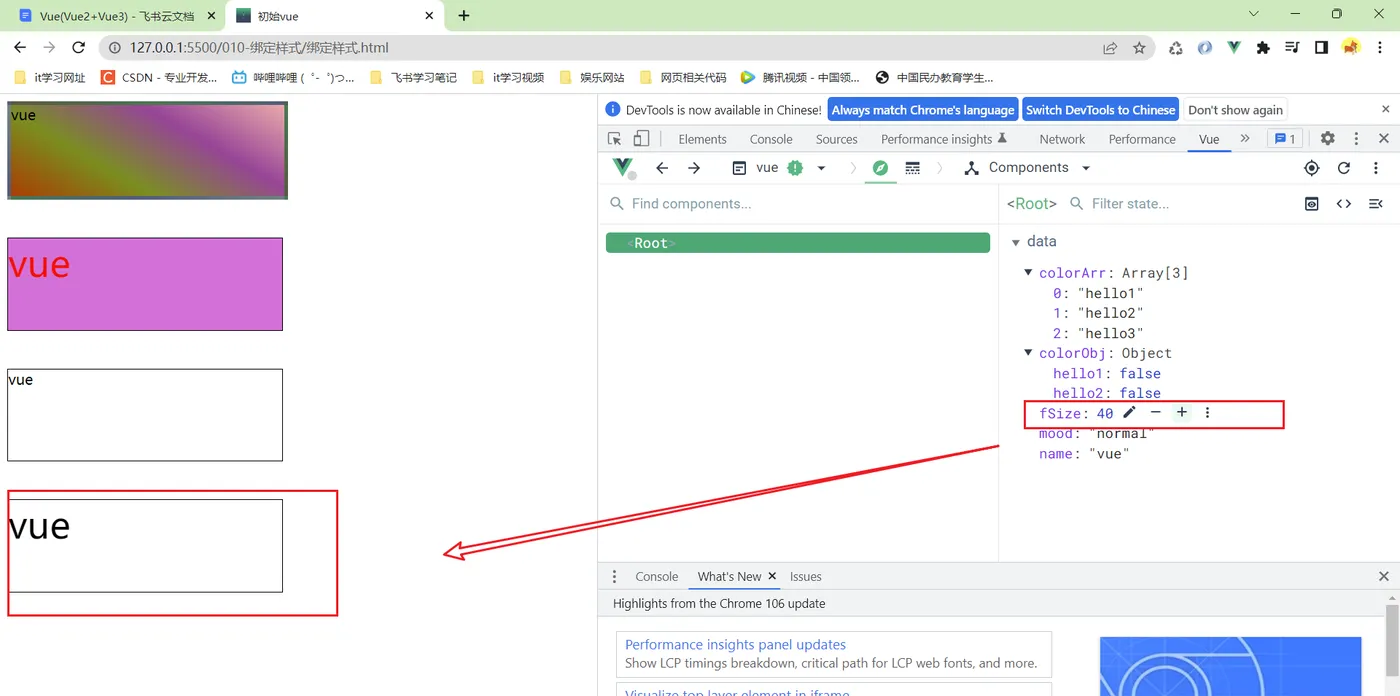
Task: Collapse the colorArr array tree
Action: (x=1028, y=273)
